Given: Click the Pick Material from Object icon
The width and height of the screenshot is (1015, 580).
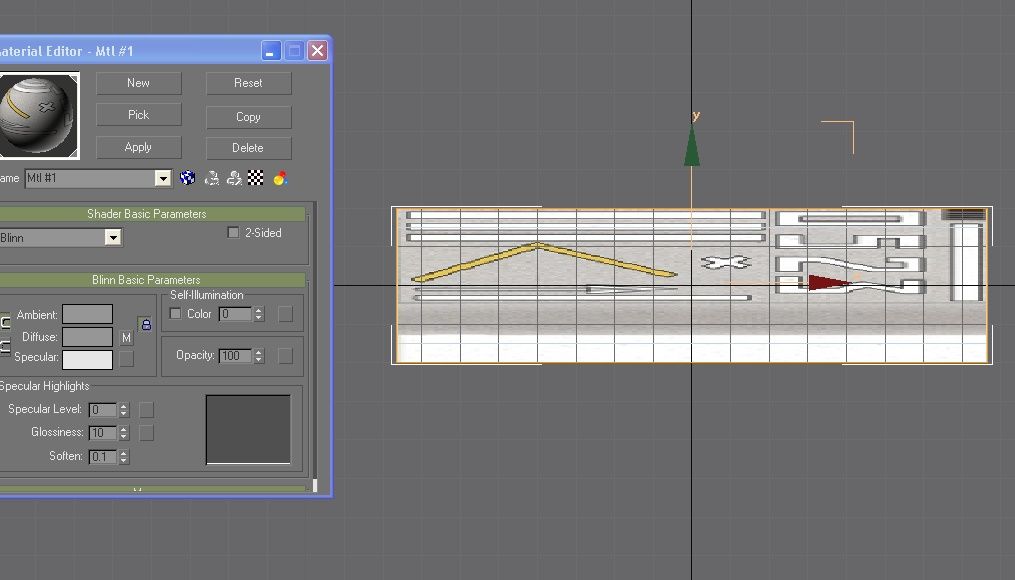Looking at the screenshot, I should (235, 178).
